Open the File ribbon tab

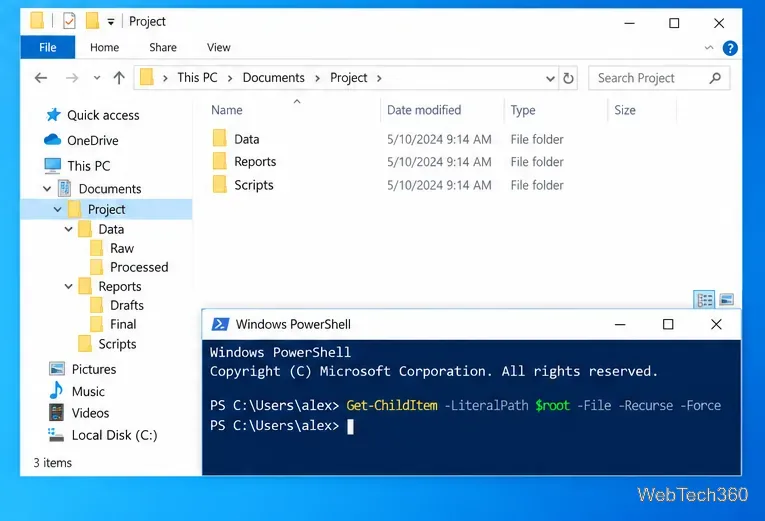click(47, 47)
